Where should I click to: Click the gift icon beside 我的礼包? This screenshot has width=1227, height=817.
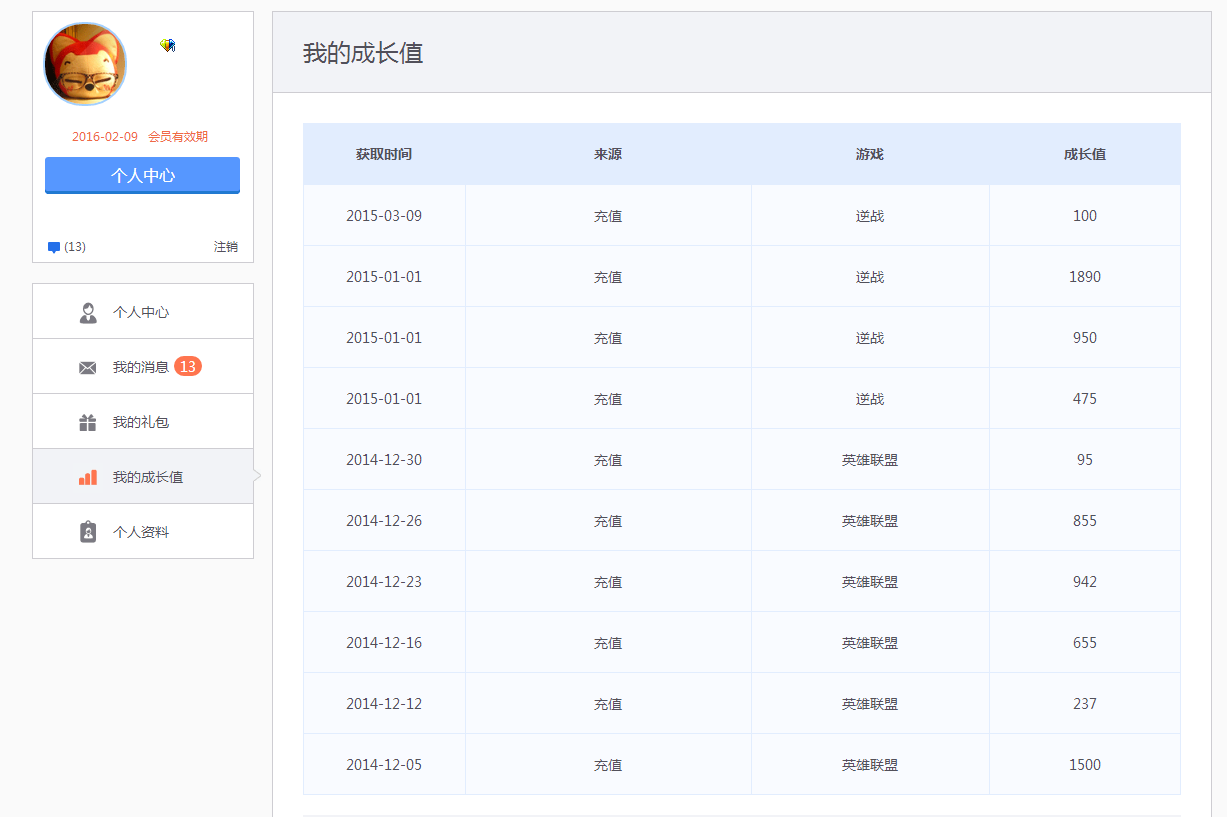pyautogui.click(x=88, y=421)
